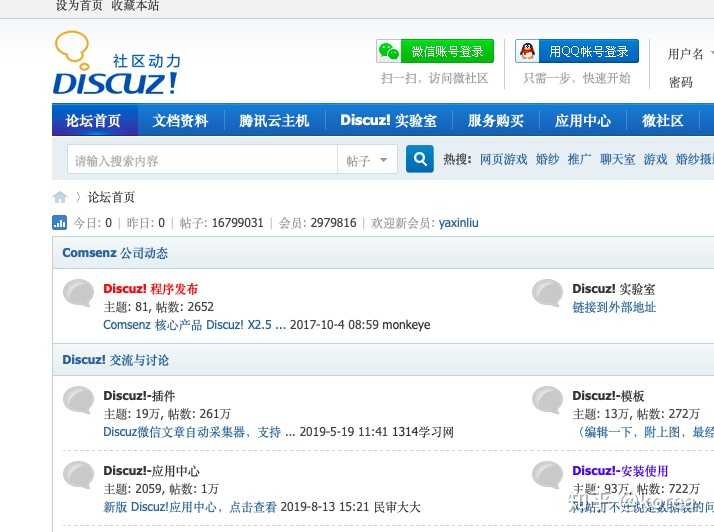Screen dimensions: 714x532
Task: Click the 设为首页 link
Action: pyautogui.click(x=79, y=5)
